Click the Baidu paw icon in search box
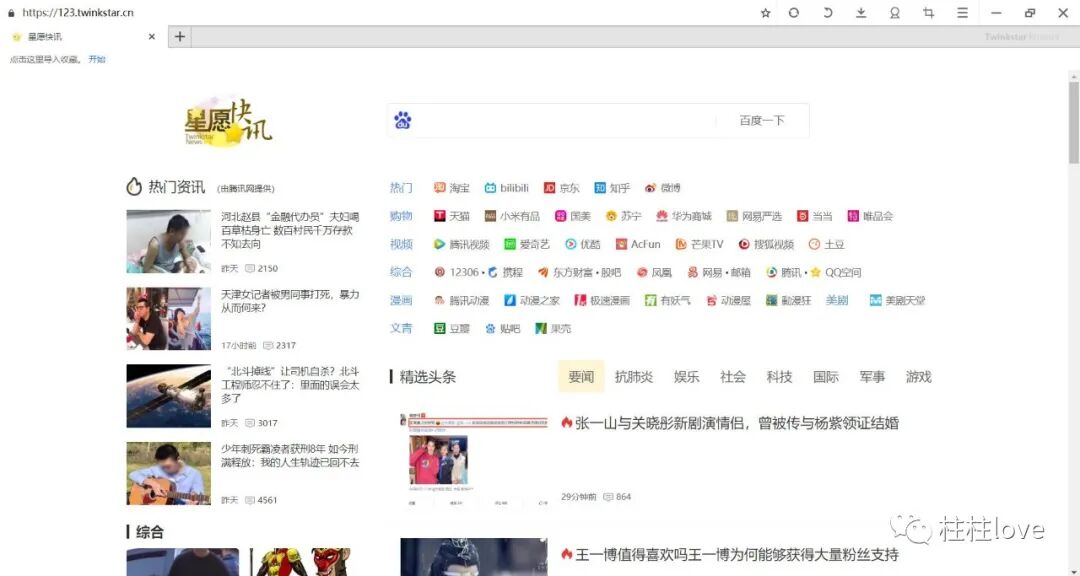The height and width of the screenshot is (576, 1080). [x=402, y=121]
